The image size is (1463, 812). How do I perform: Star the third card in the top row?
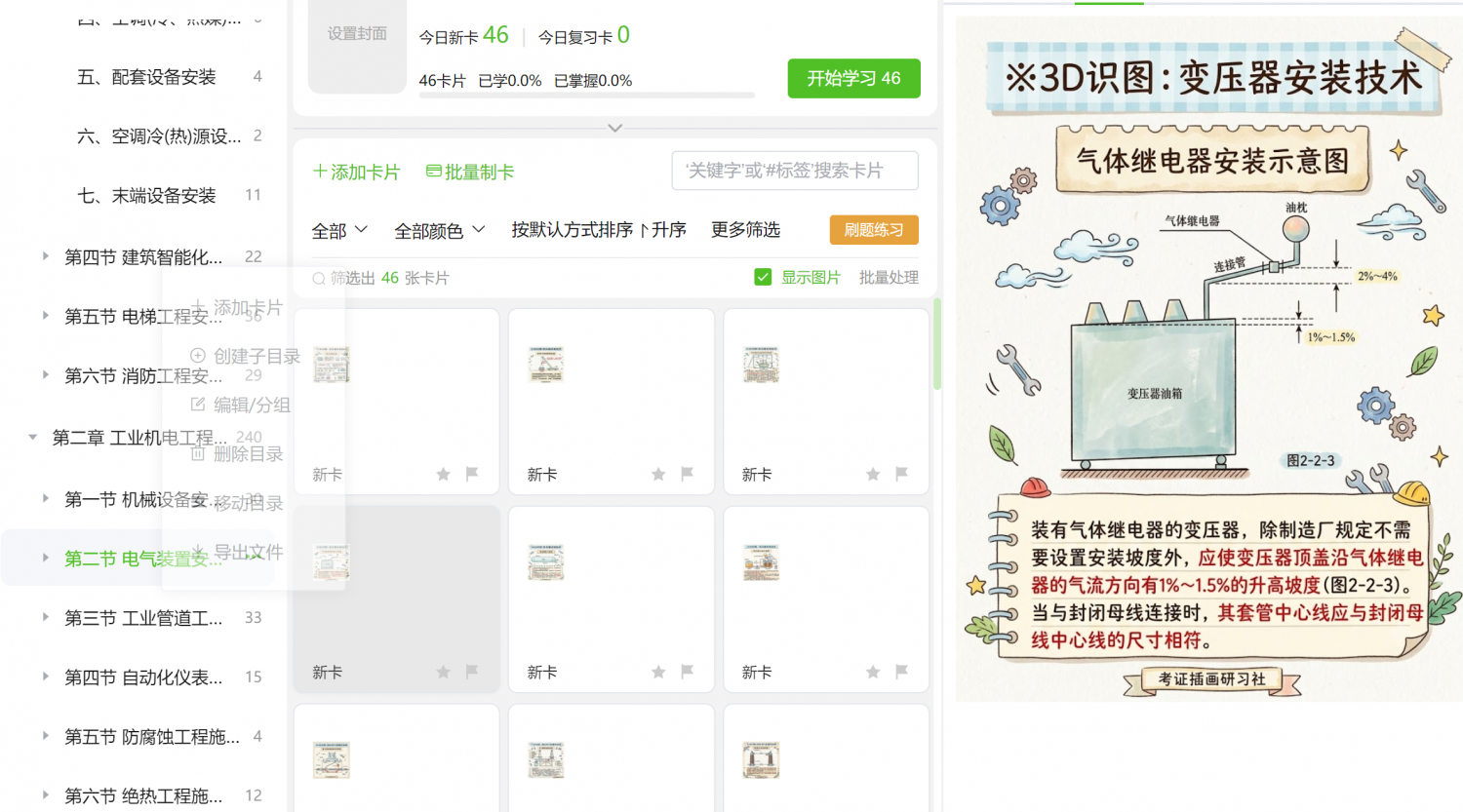pos(873,474)
